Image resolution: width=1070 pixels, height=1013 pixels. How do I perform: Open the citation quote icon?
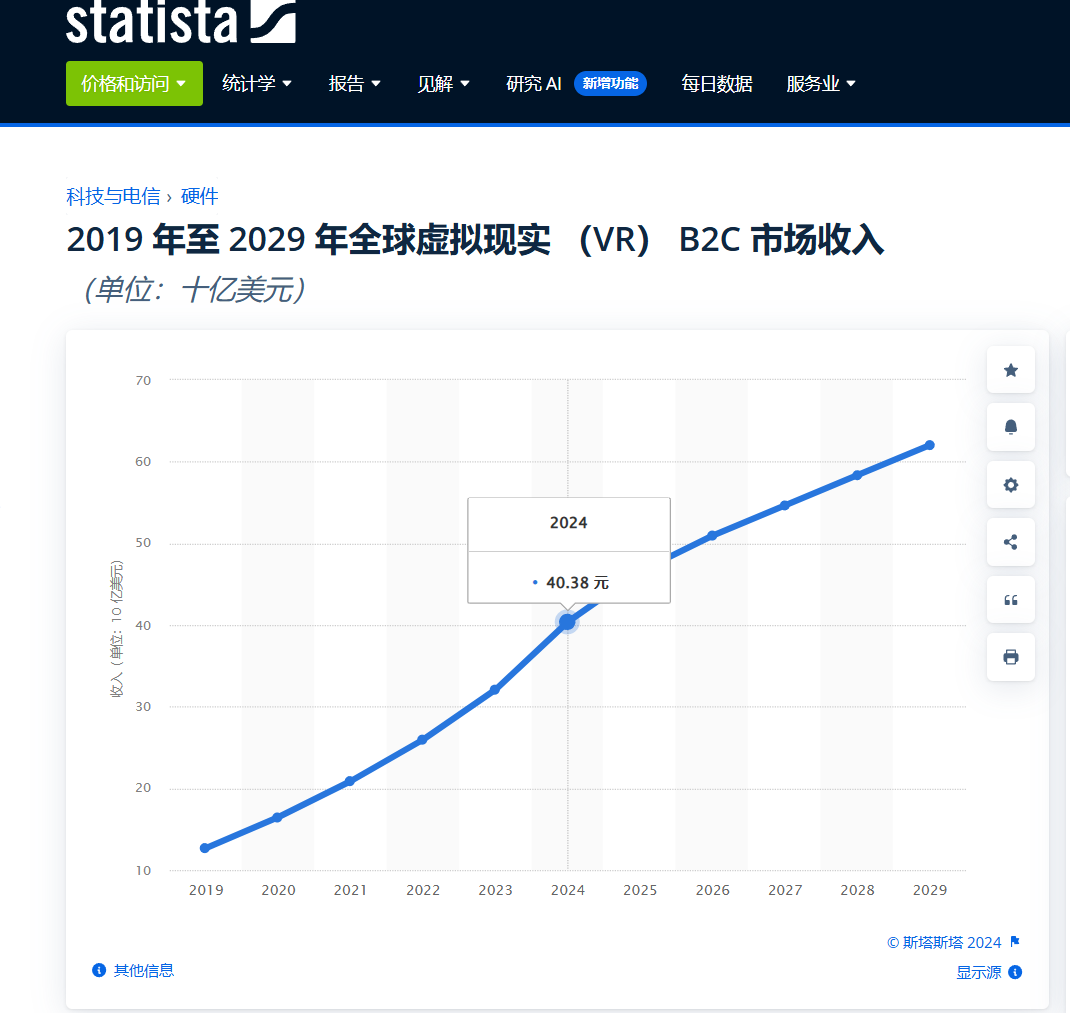[1010, 599]
